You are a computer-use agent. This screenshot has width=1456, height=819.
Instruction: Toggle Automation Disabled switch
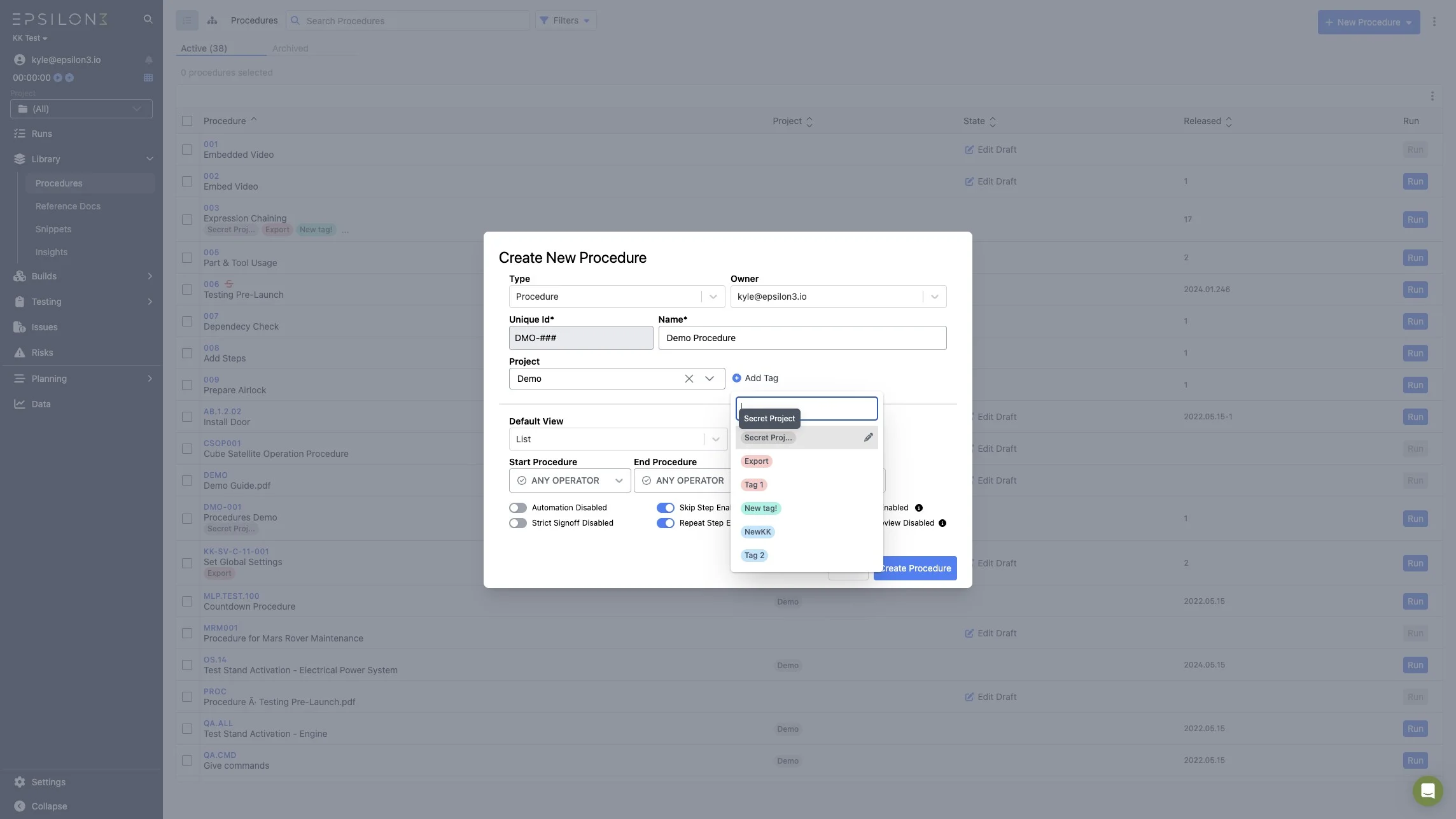tap(518, 508)
